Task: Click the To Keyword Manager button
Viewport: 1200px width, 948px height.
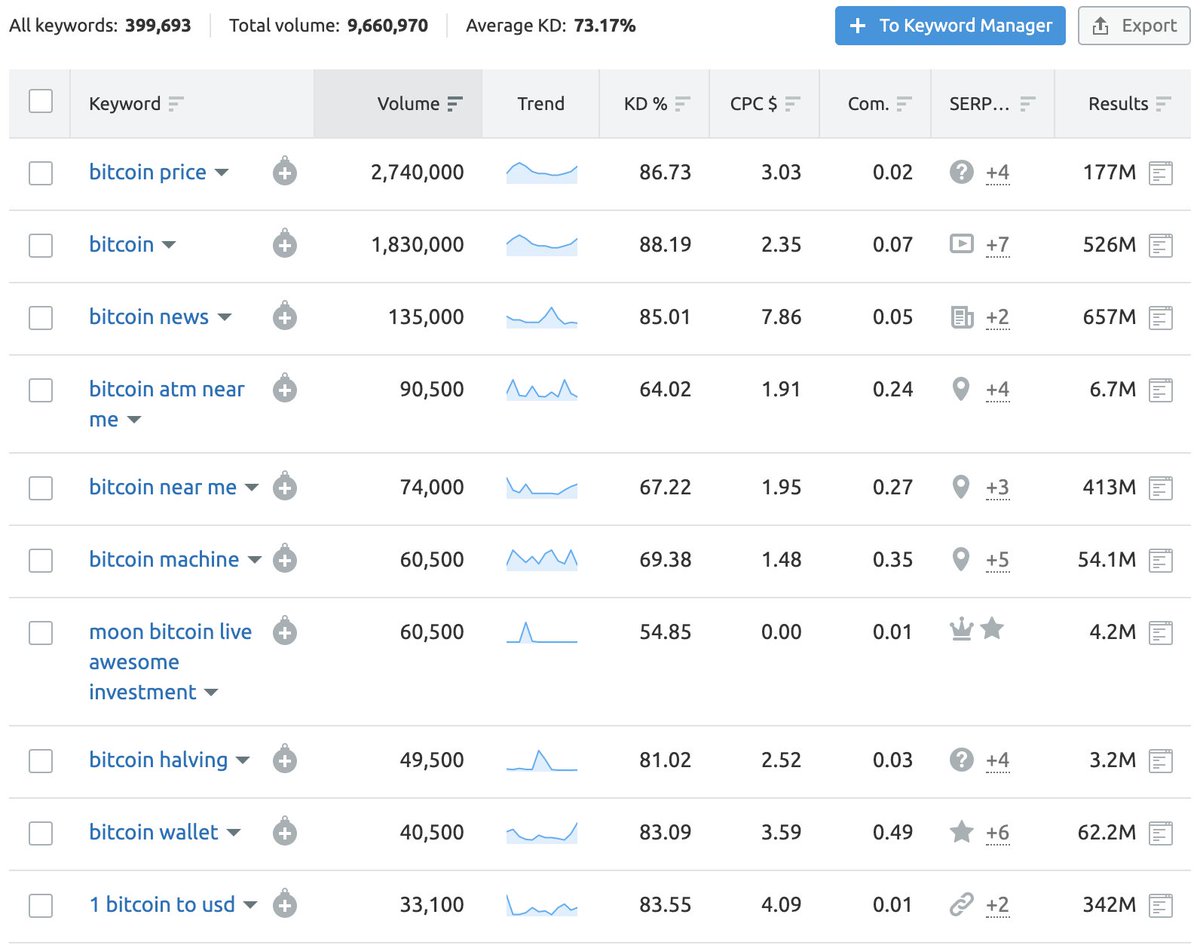Action: click(x=949, y=25)
